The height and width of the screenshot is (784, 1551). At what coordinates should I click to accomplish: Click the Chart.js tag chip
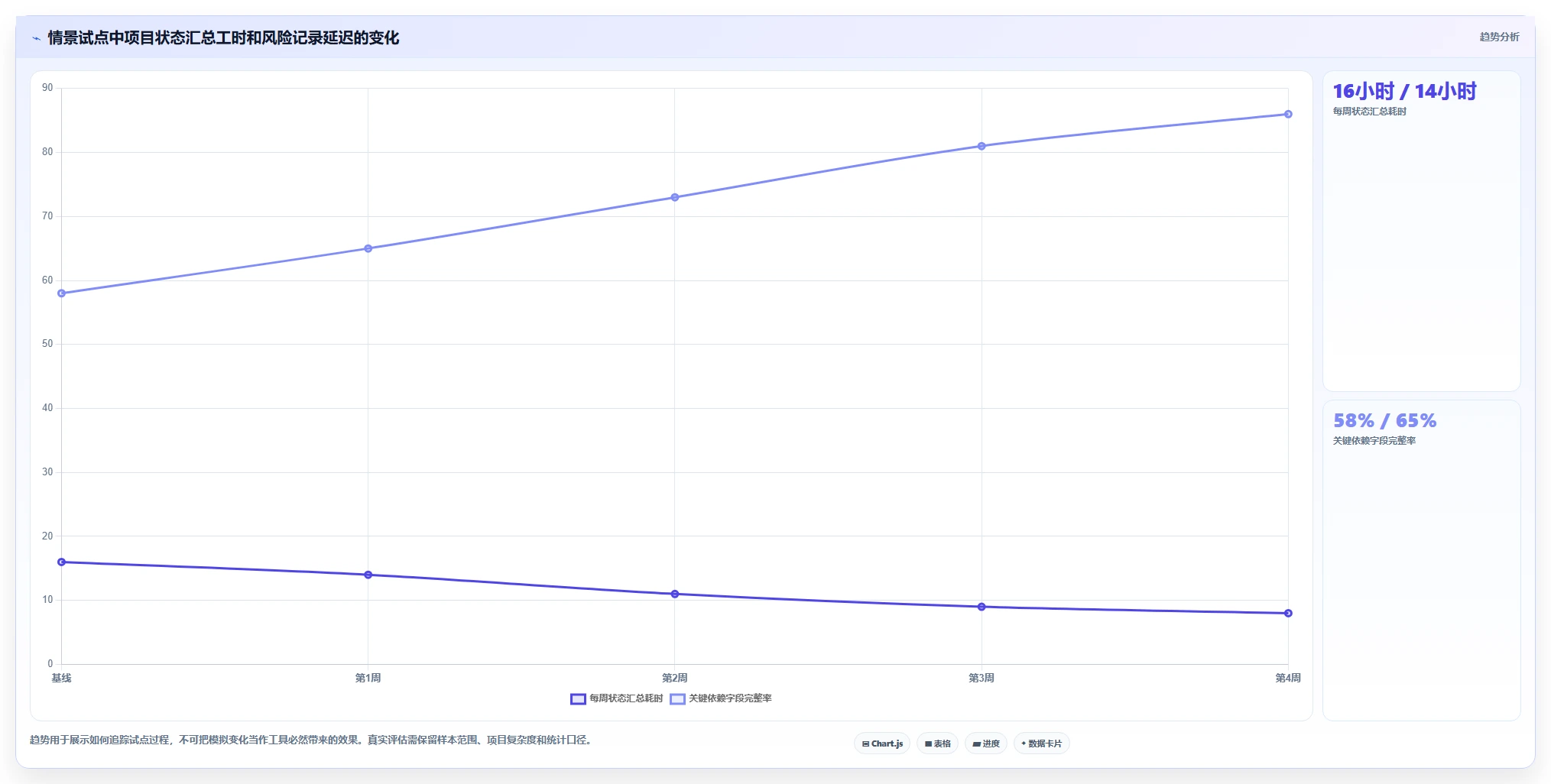tap(882, 744)
